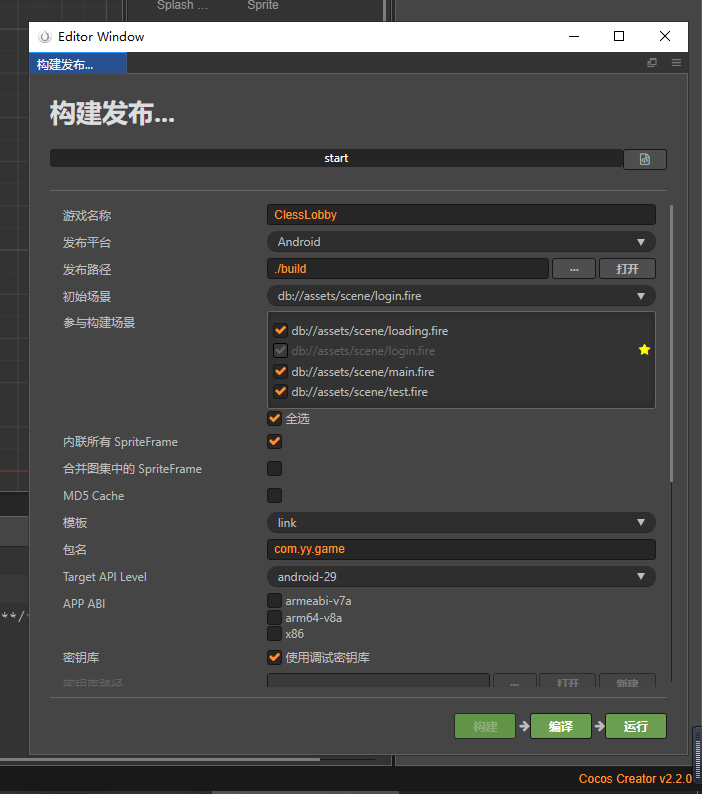Disable 内联所有 SpriteFrame checkbox
Viewport: 702px width, 794px height.
[275, 442]
